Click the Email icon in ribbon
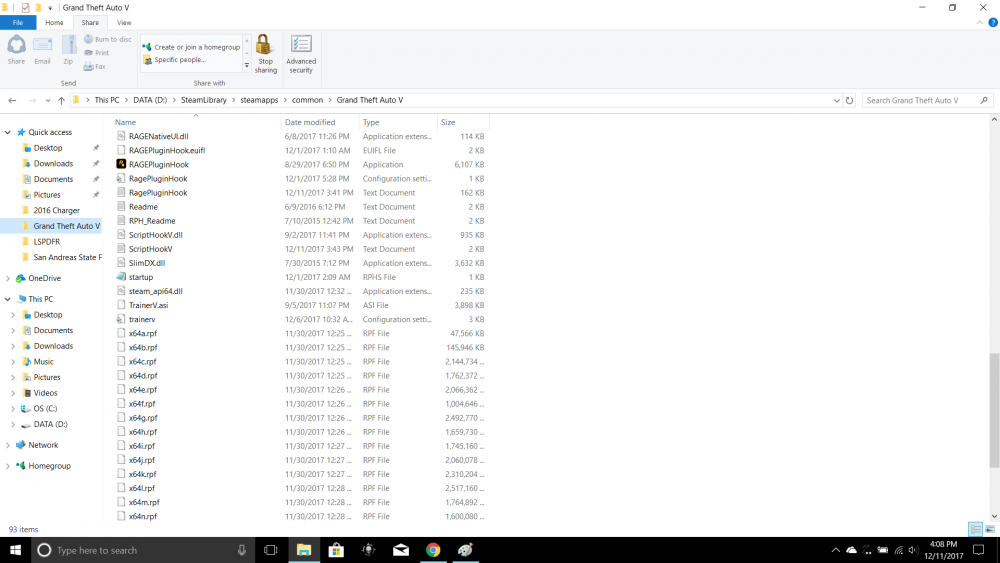Screen dimensions: 1000x563 pos(42,50)
